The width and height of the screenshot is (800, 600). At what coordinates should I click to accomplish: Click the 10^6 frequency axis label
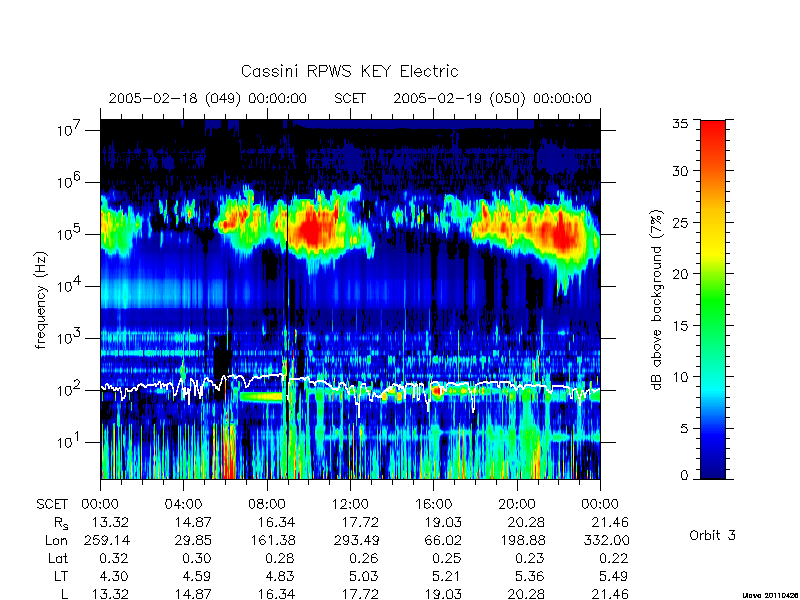[69, 182]
